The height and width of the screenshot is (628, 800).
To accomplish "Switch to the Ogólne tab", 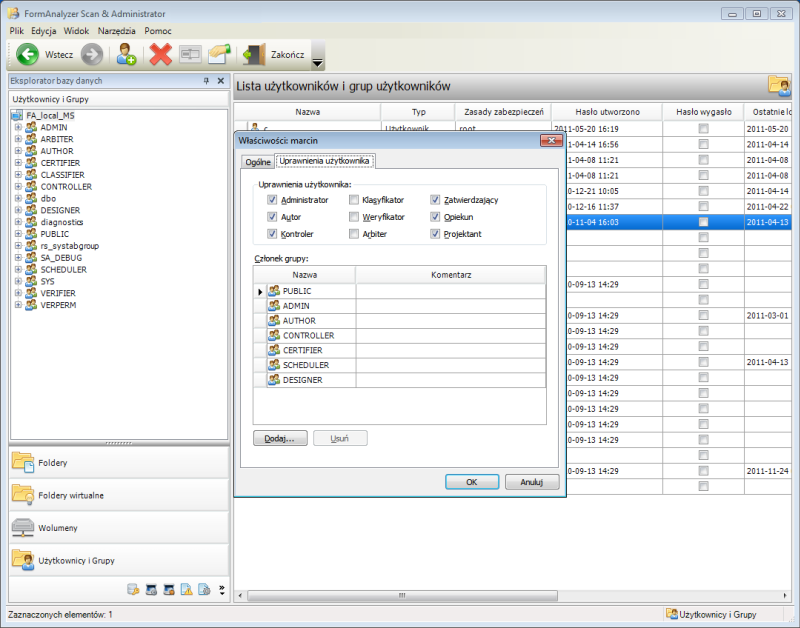I will pos(258,161).
